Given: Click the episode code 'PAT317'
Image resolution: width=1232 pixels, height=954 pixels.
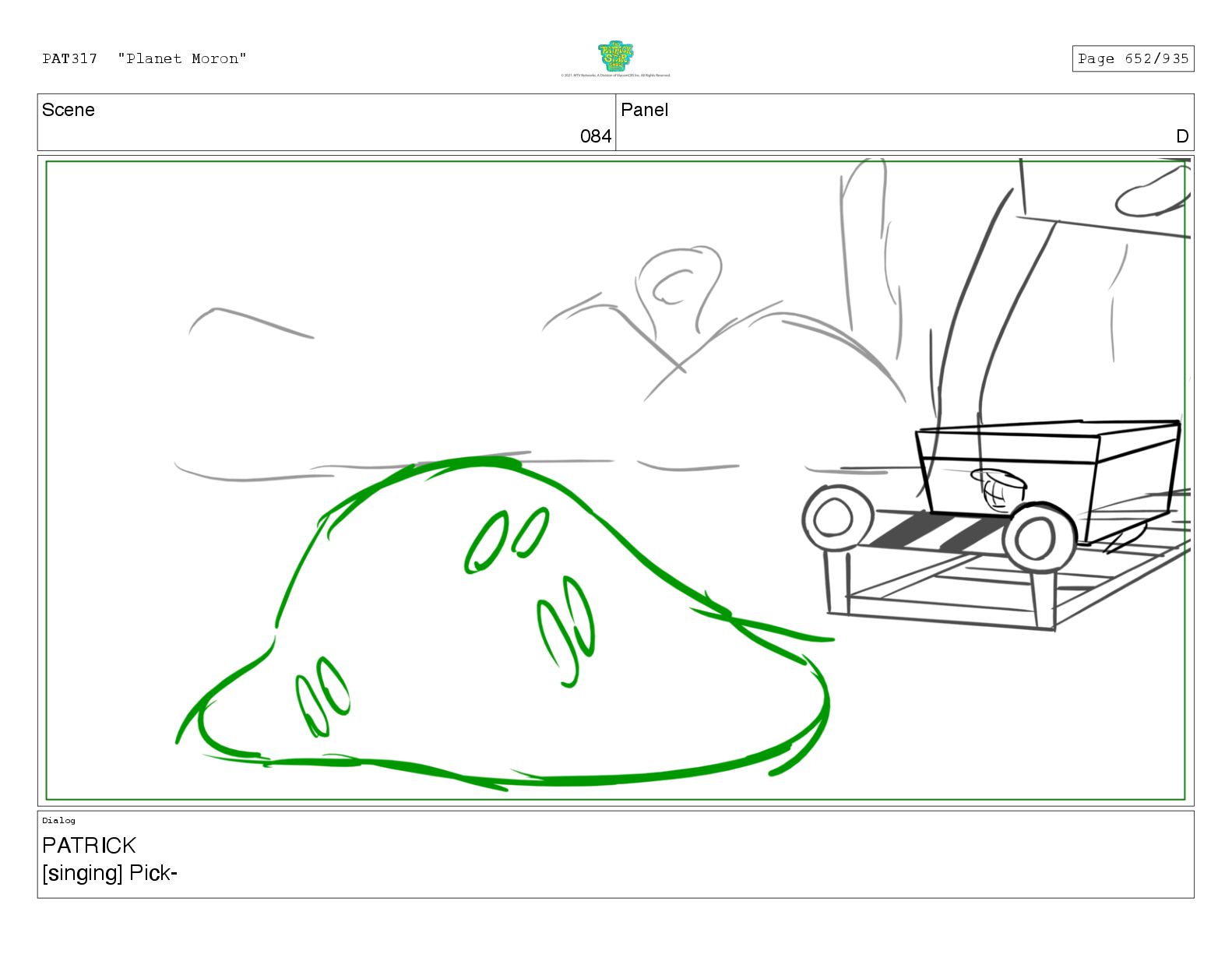Looking at the screenshot, I should [x=70, y=58].
